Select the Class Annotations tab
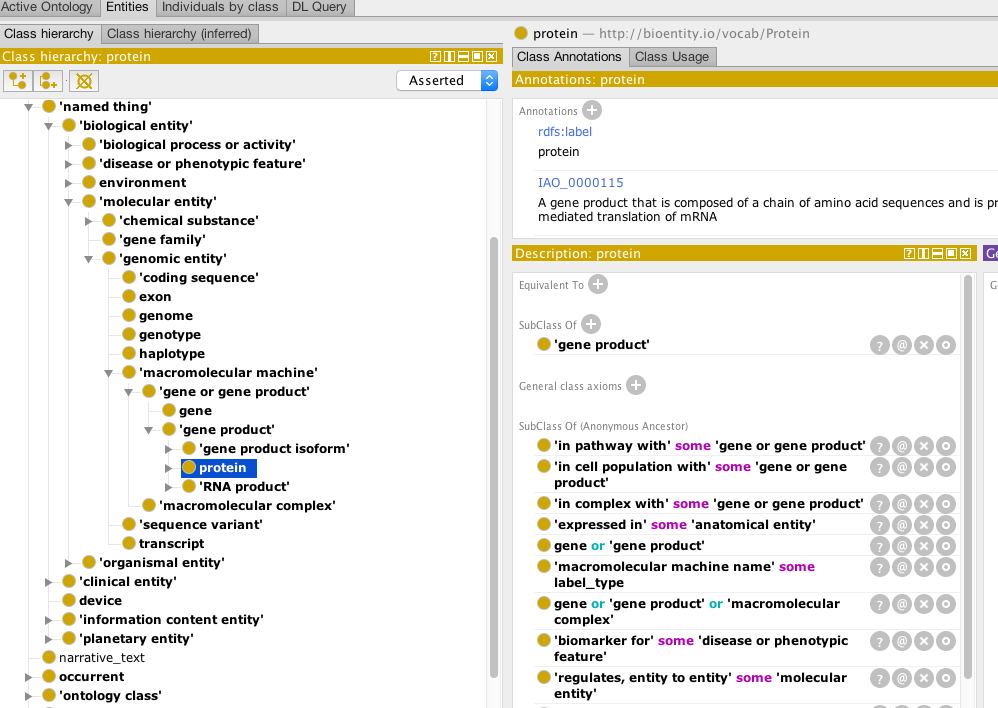 click(569, 57)
